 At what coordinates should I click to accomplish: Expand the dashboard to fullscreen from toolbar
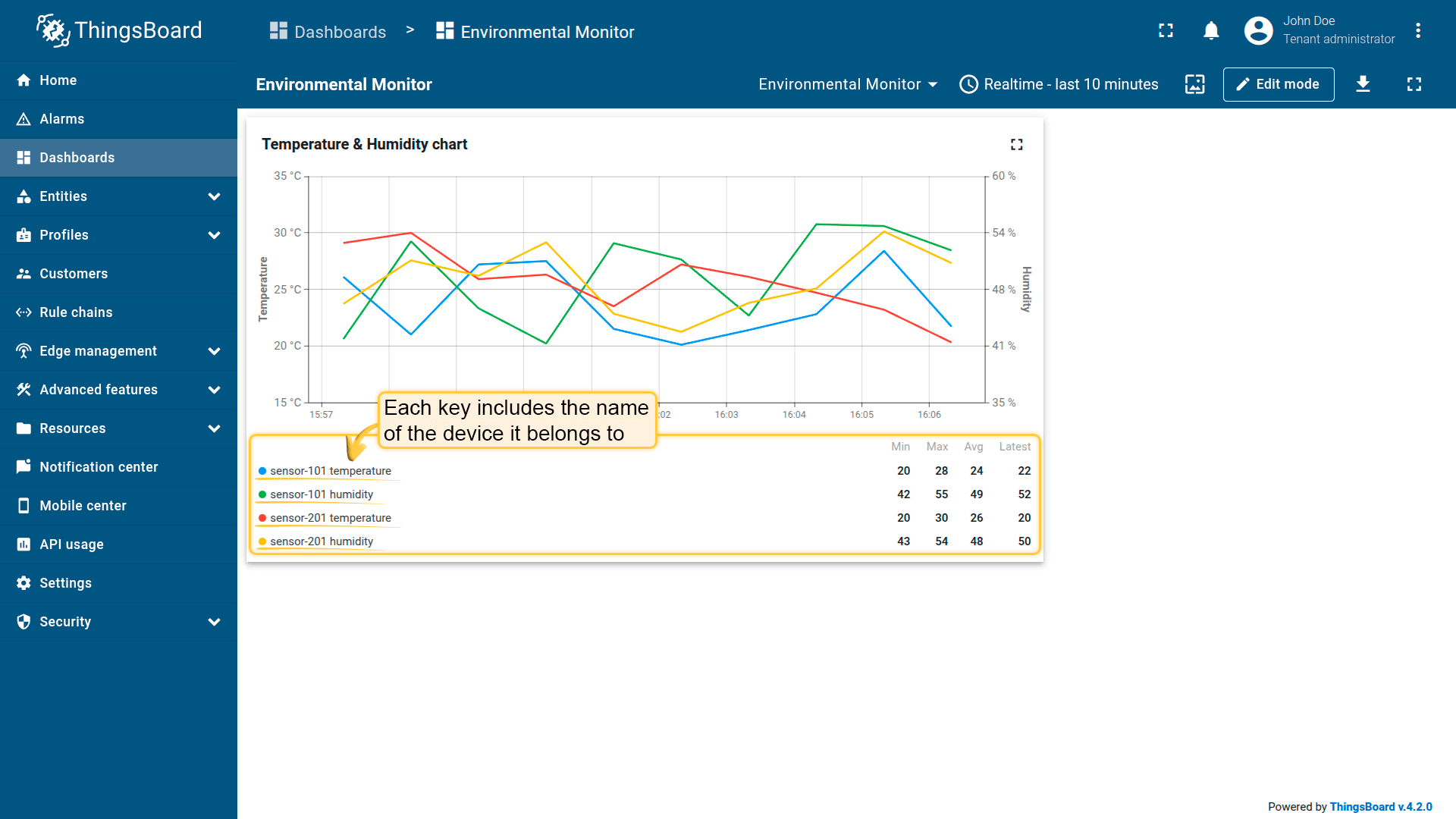(1414, 84)
